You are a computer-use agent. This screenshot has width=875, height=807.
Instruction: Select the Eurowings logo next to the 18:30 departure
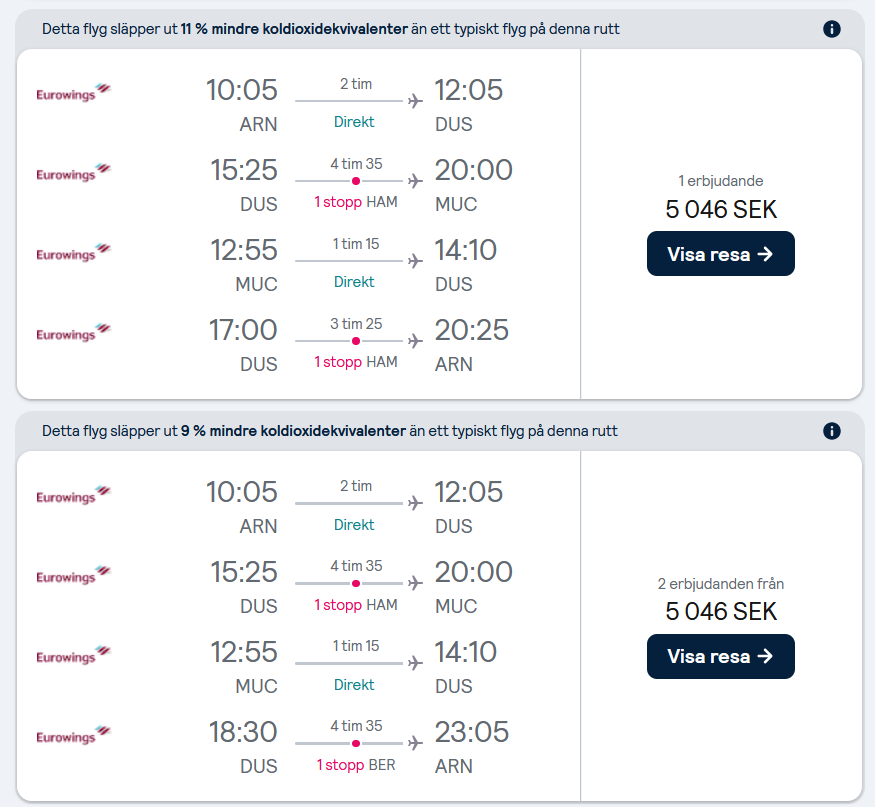coord(72,736)
